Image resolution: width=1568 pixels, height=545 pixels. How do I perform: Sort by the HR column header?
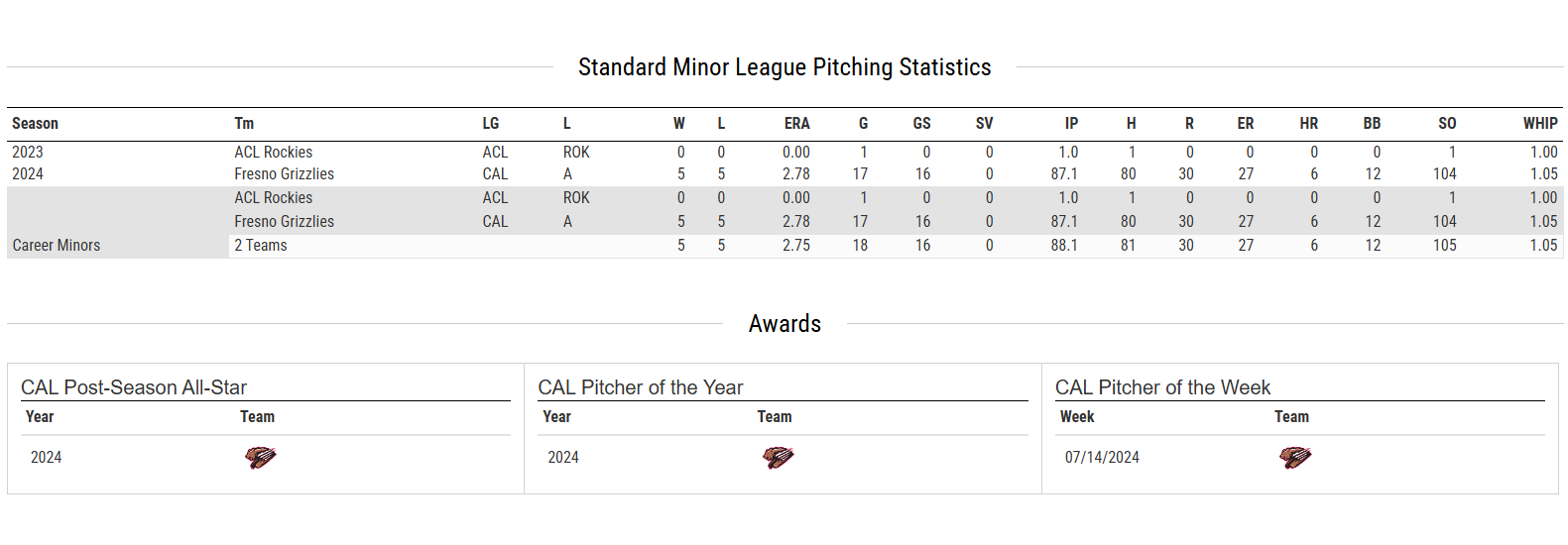[x=1308, y=124]
